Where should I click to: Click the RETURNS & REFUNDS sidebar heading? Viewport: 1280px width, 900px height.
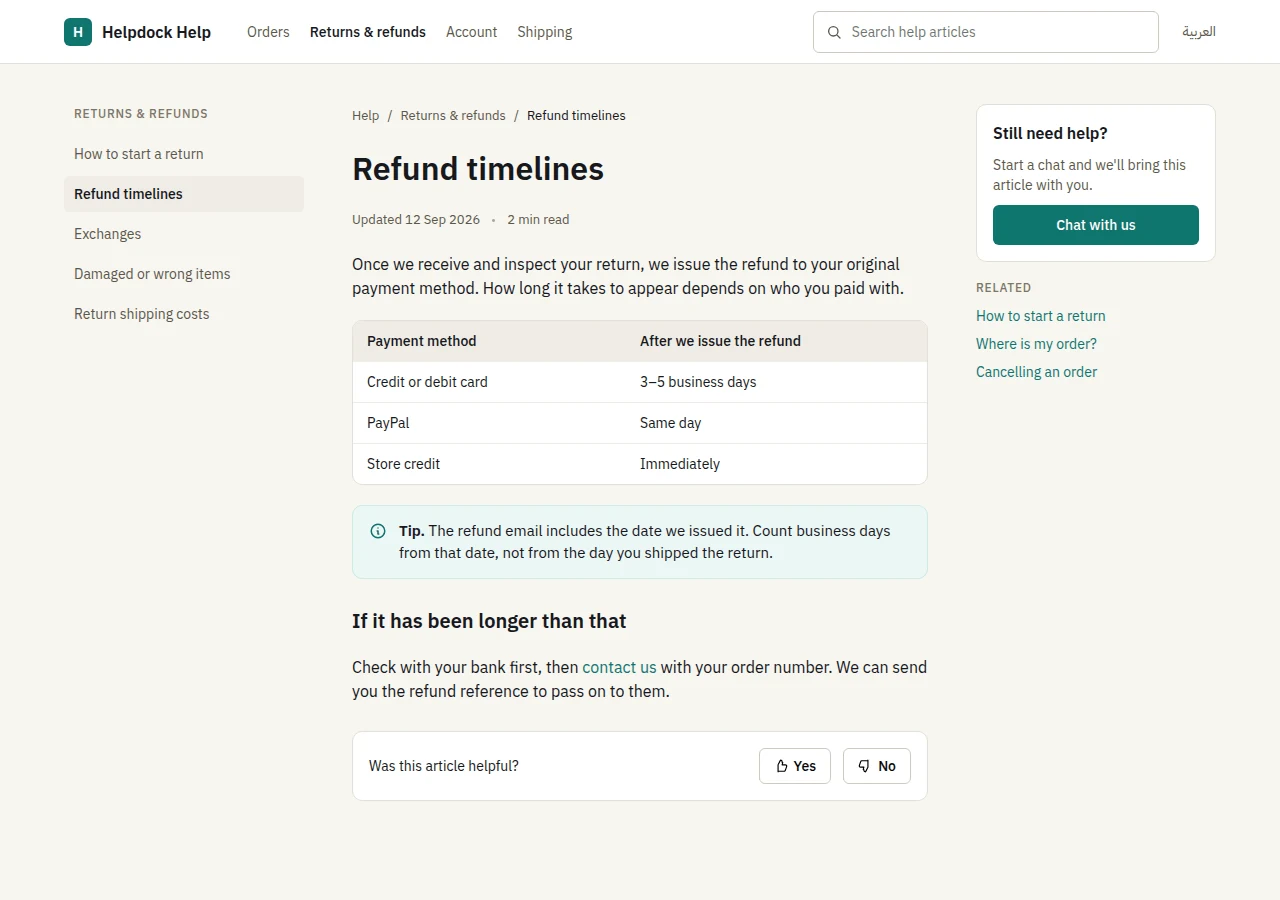[x=141, y=114]
